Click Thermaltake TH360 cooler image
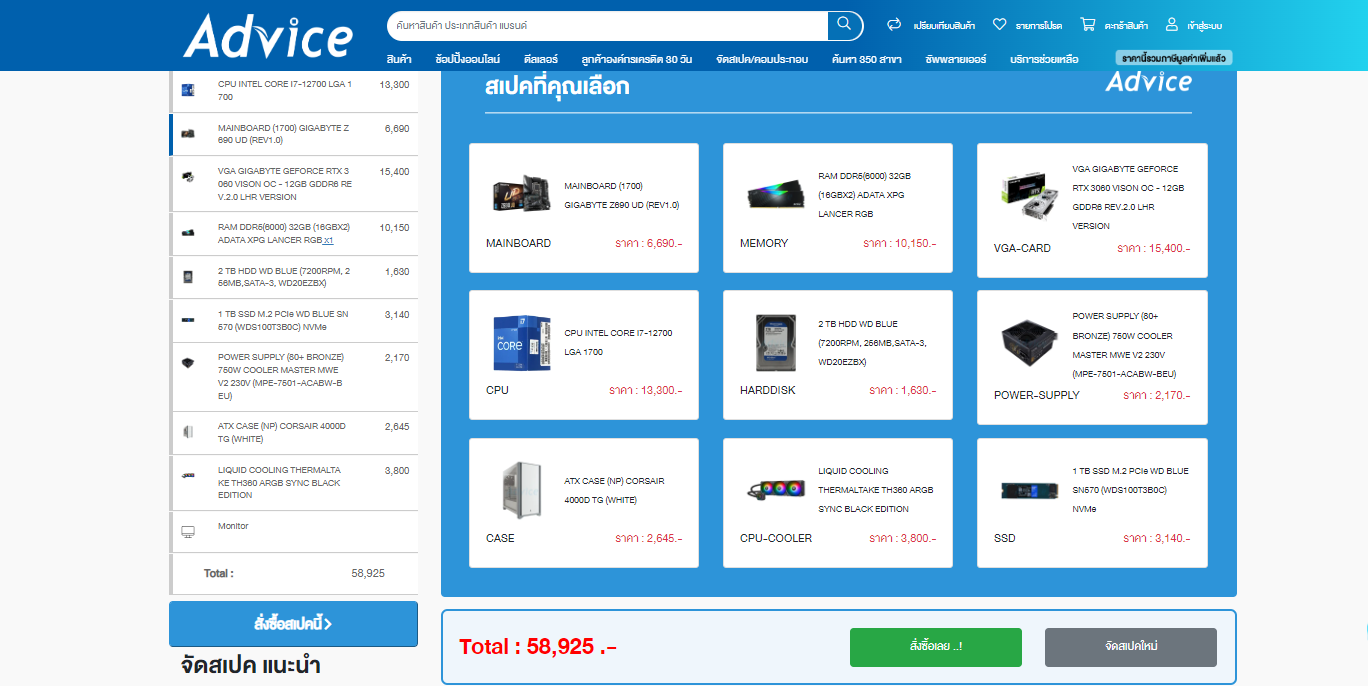Image resolution: width=1368 pixels, height=686 pixels. pyautogui.click(x=775, y=490)
